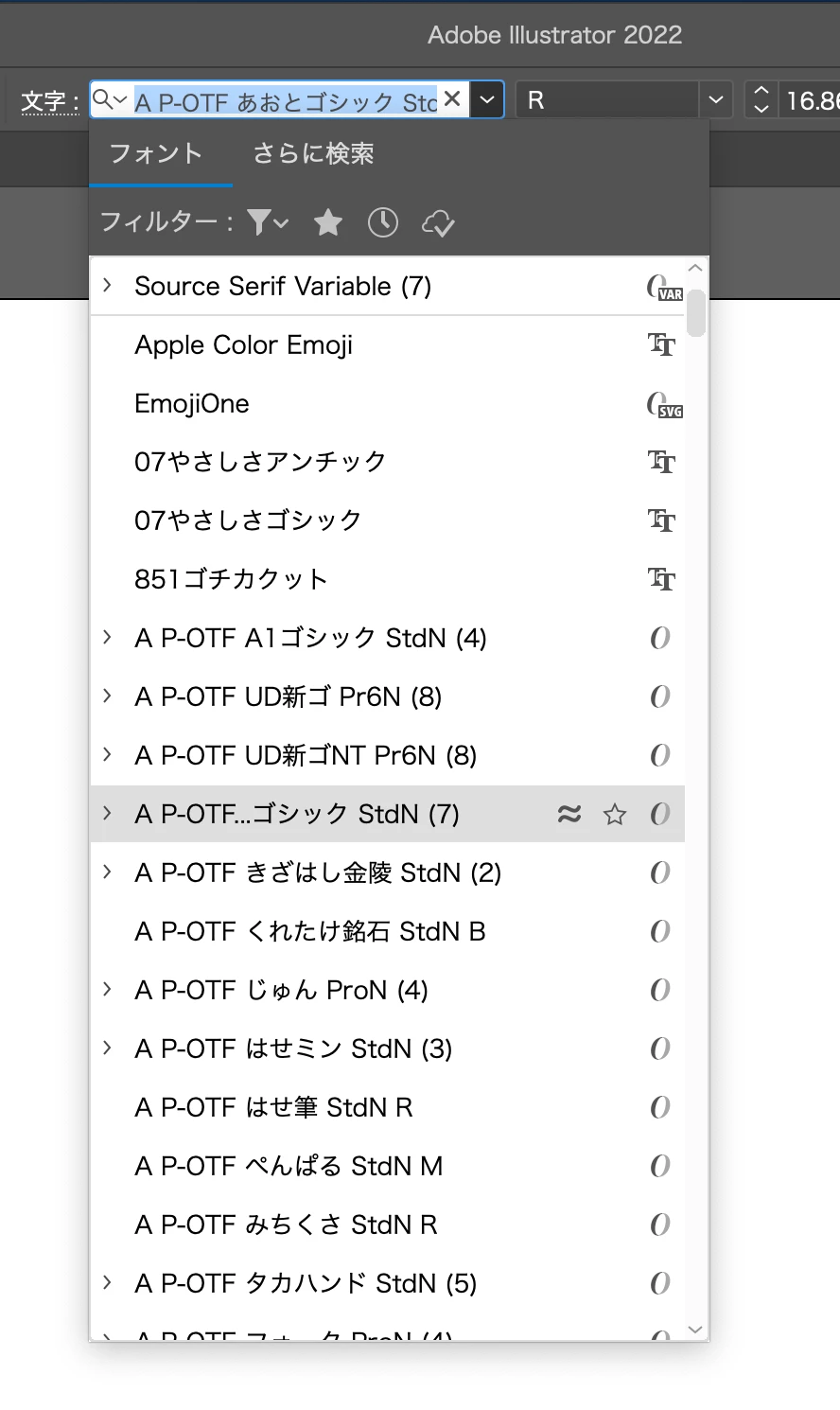Click the font list scrollbar thumb

pos(696,312)
